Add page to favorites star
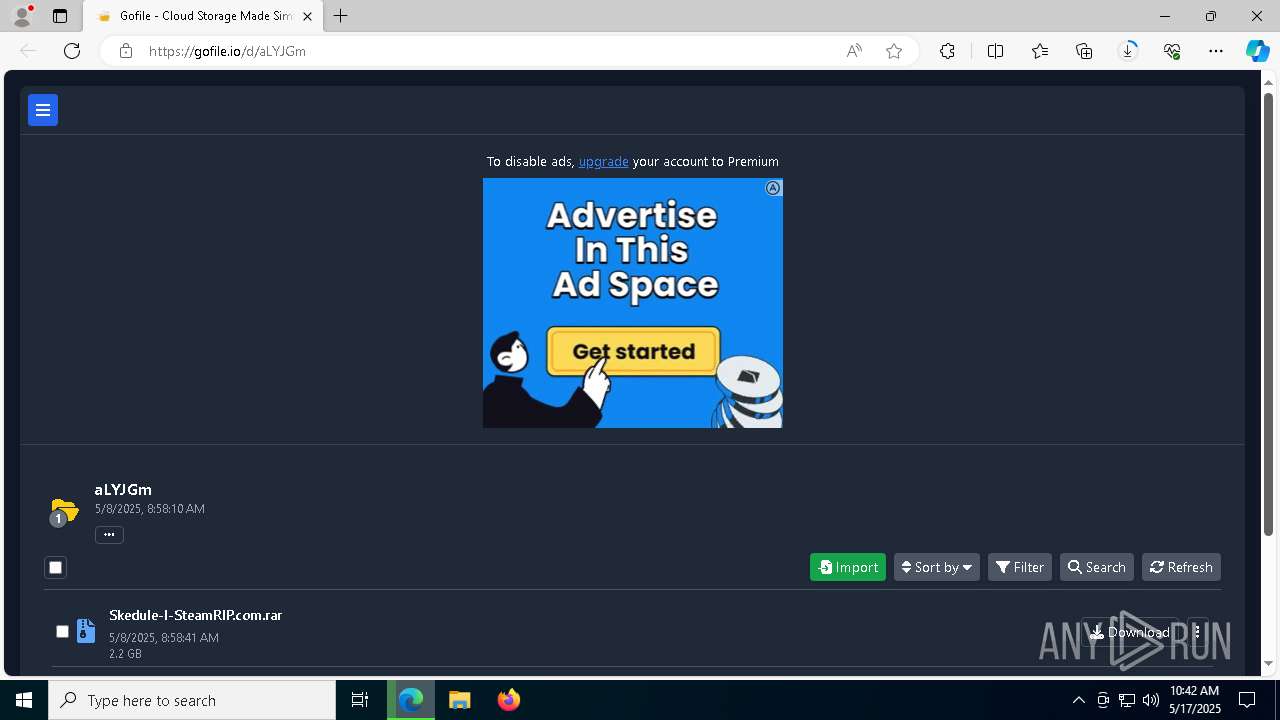 [x=894, y=51]
